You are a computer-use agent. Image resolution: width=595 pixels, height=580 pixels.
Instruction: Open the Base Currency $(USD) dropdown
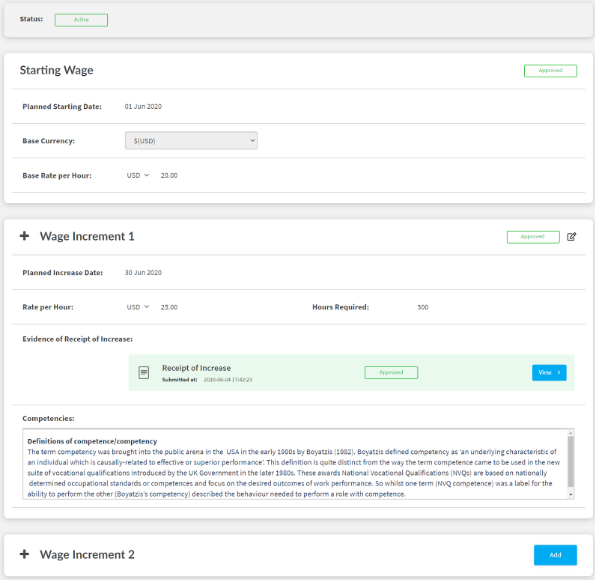click(x=191, y=141)
